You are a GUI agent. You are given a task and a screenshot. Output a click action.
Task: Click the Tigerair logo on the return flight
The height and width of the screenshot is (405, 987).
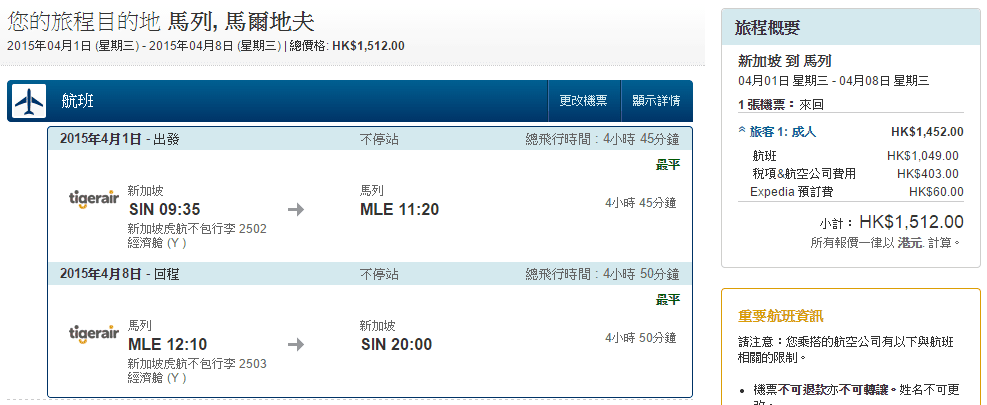(95, 335)
